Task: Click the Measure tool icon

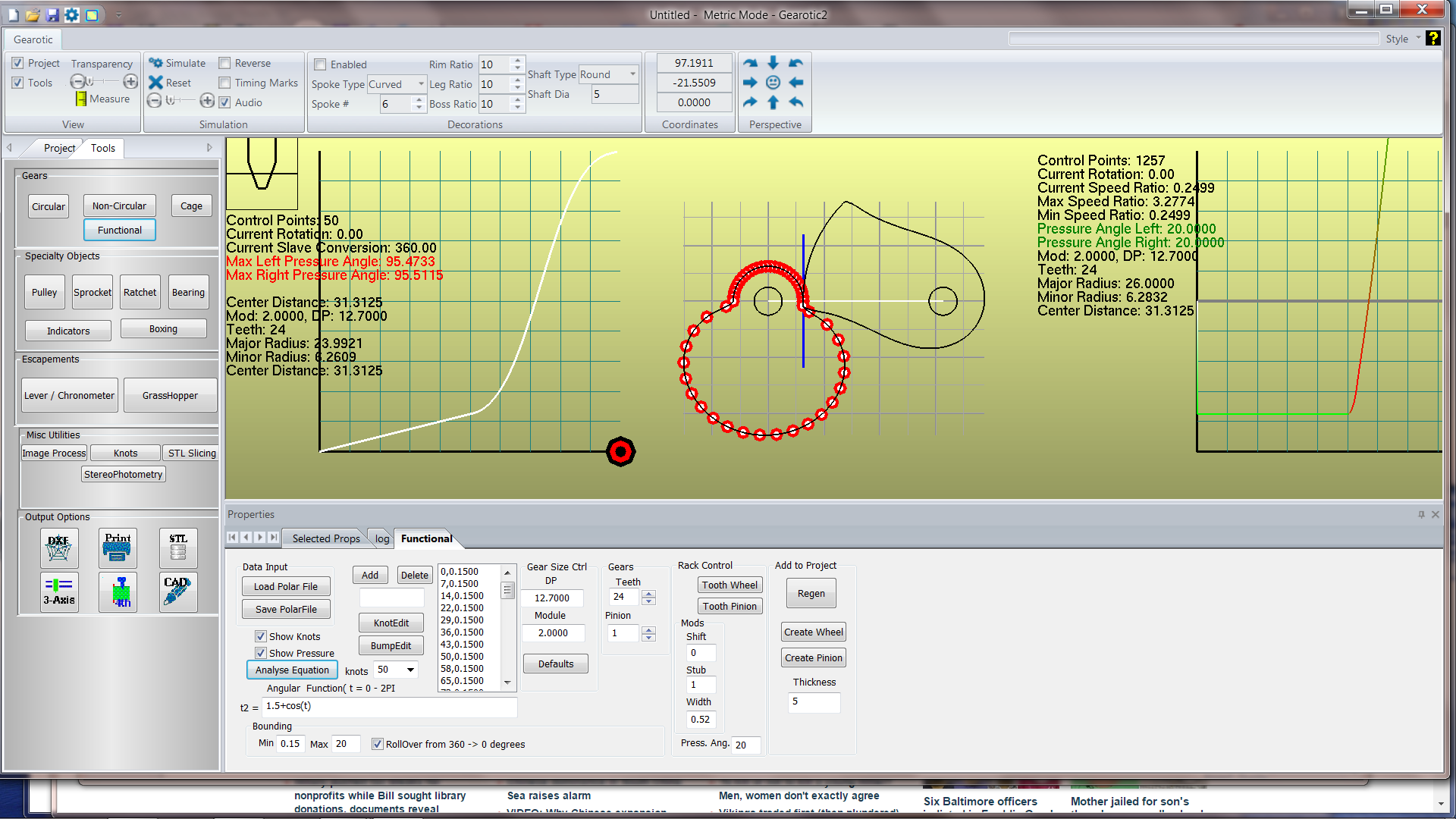Action: coord(81,99)
